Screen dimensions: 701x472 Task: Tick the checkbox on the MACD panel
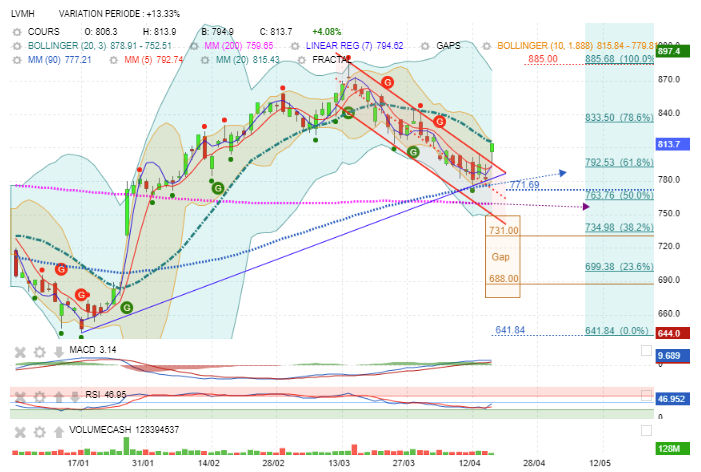click(646, 350)
